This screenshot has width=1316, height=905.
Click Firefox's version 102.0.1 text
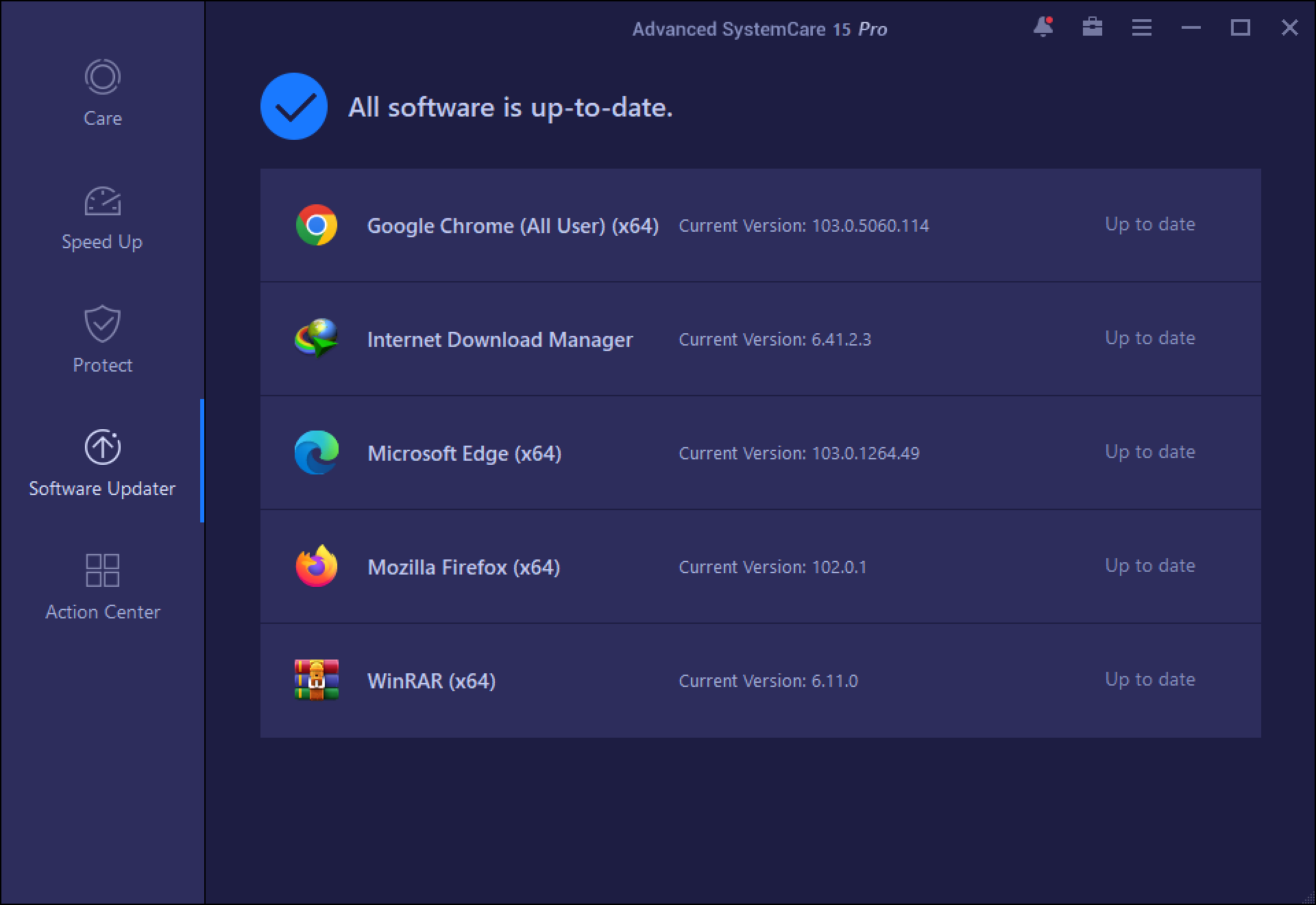[x=840, y=567]
